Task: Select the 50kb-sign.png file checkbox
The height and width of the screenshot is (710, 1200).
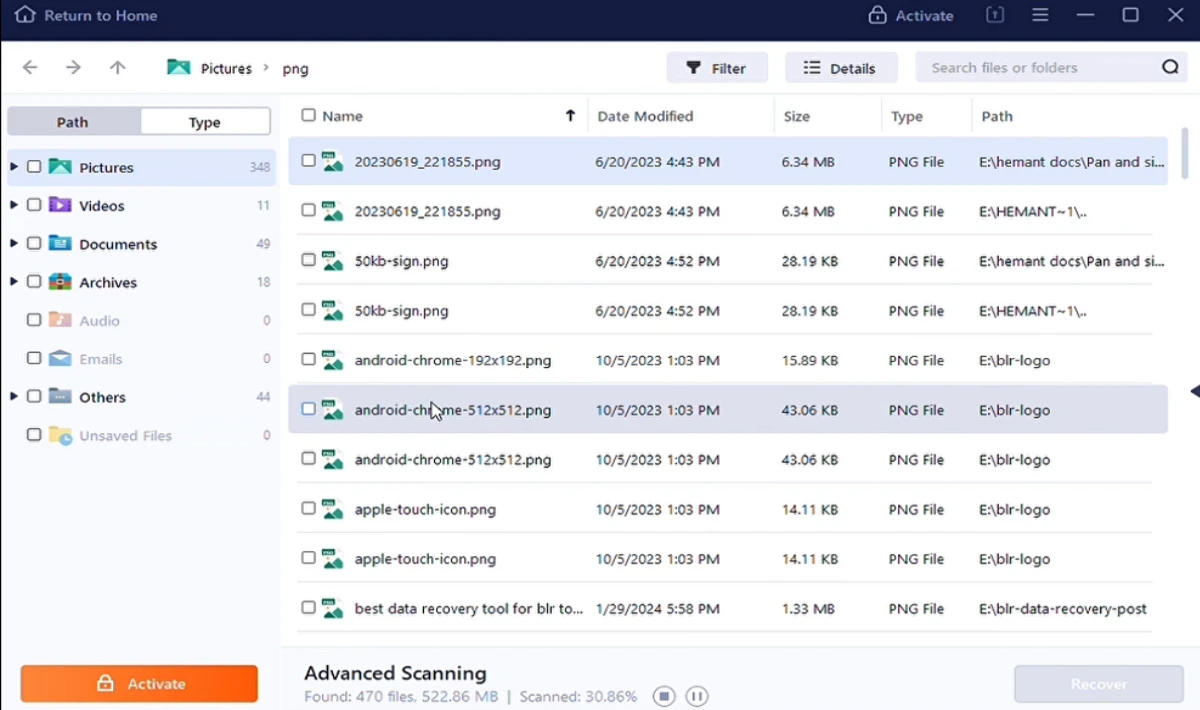Action: pos(308,260)
